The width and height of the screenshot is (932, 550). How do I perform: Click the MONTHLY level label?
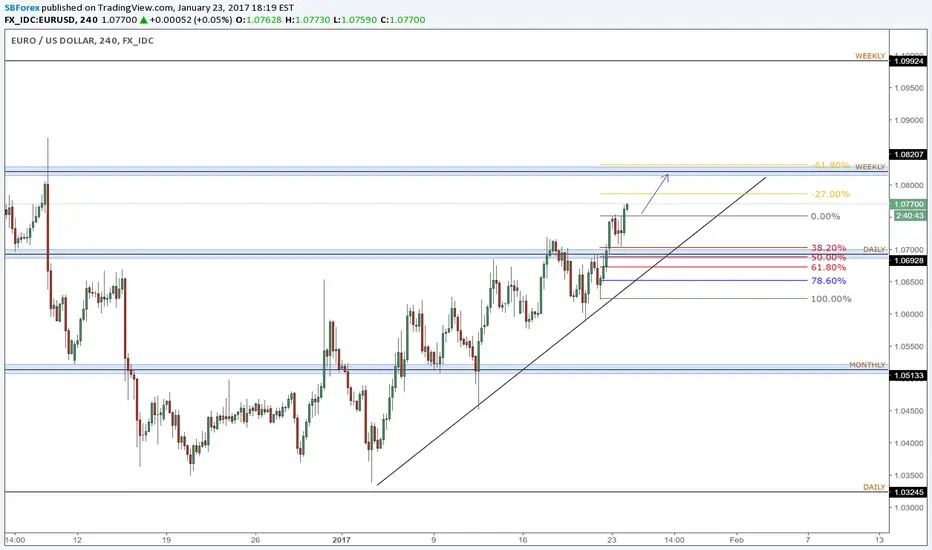pyautogui.click(x=867, y=364)
